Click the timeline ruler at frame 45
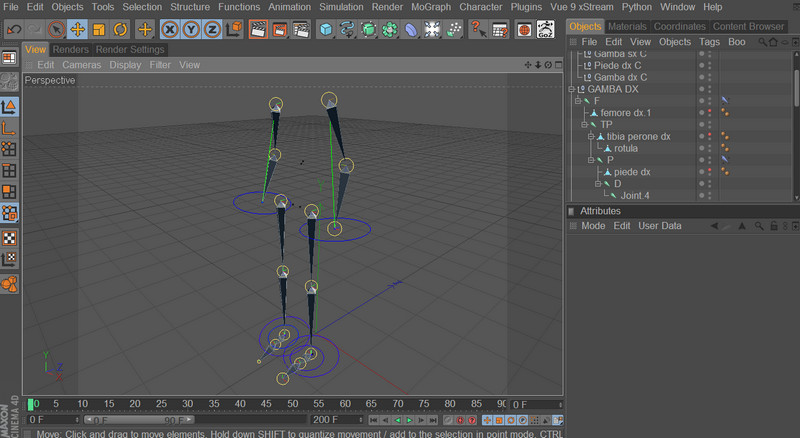Screen dimensions: 800x438 (x=266, y=404)
